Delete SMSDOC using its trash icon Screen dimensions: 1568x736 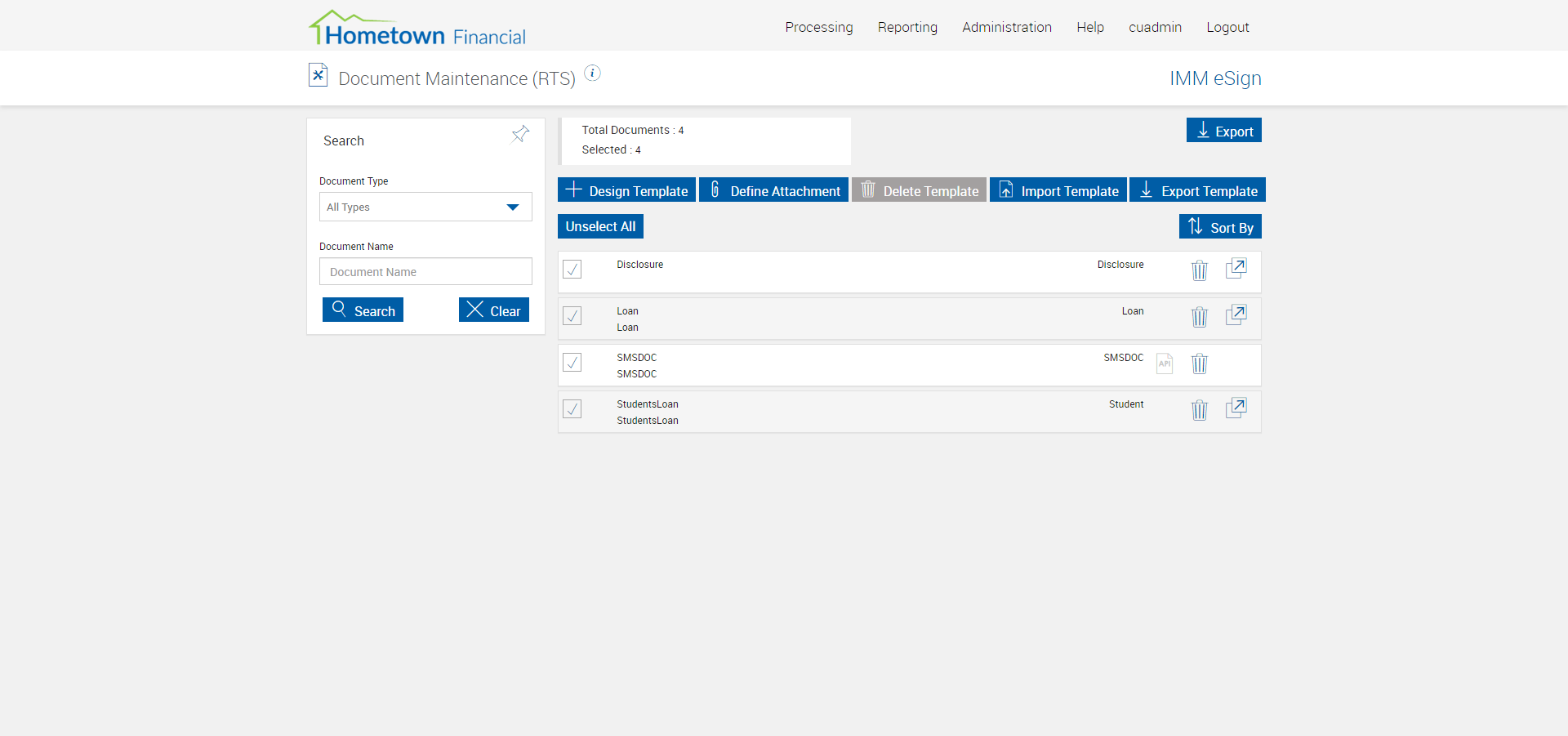point(1199,364)
